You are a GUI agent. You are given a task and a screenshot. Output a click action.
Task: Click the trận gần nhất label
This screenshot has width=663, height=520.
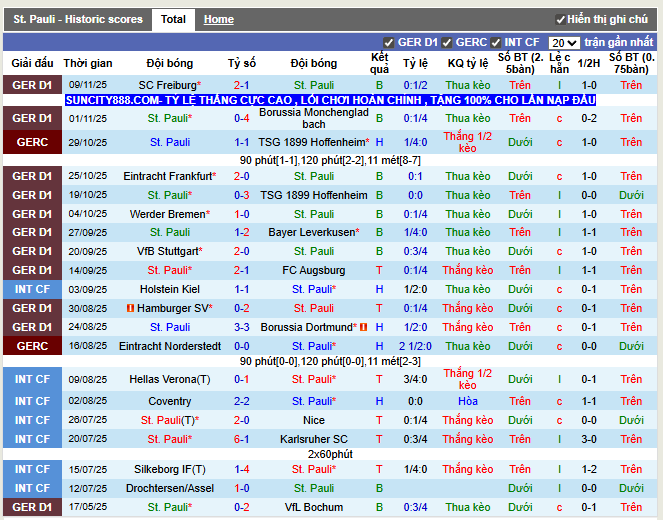click(x=619, y=42)
